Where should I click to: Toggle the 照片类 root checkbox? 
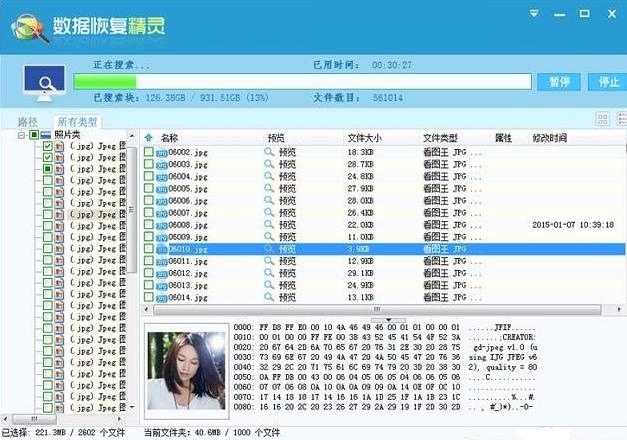pos(34,135)
